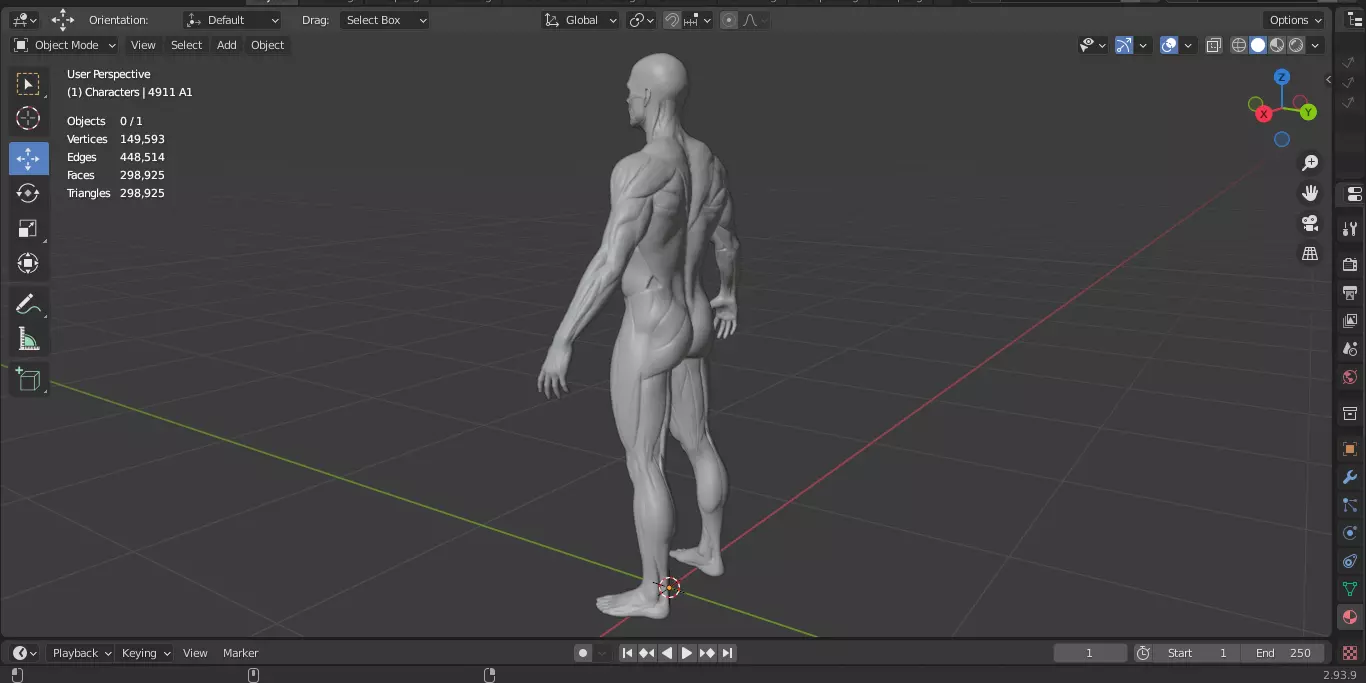This screenshot has width=1366, height=683.
Task: Activate the Cursor tool
Action: 28,119
